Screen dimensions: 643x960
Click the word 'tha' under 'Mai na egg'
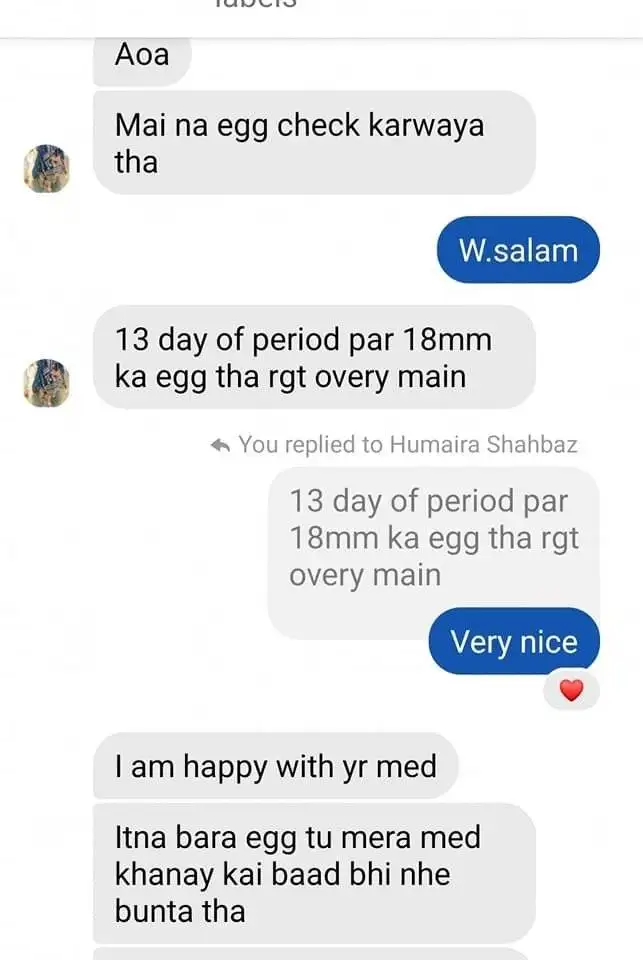tap(136, 162)
